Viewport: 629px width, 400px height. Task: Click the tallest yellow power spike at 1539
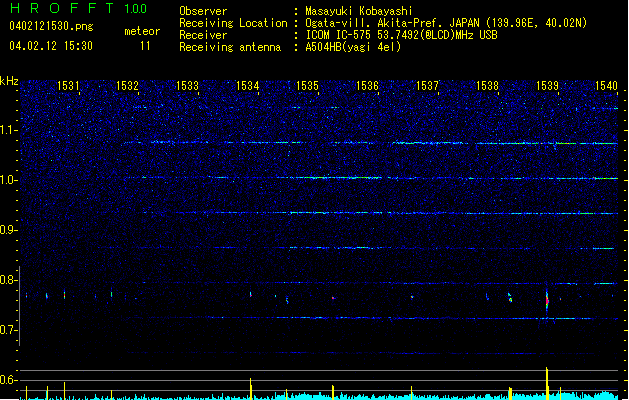coord(547,383)
